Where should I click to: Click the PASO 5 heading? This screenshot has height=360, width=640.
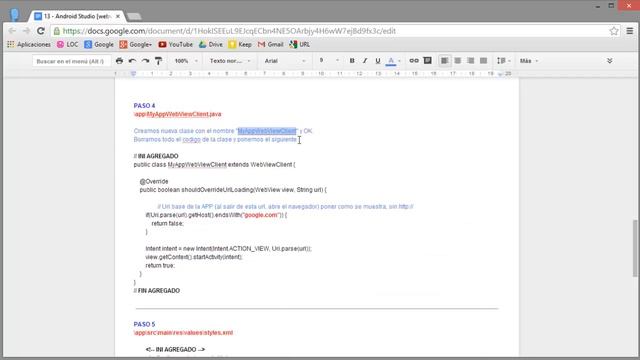pos(144,324)
